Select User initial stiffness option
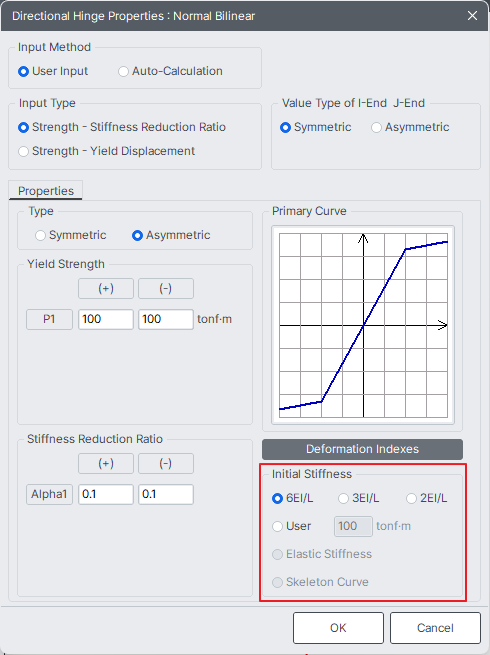Screen dimensions: 490x655 [292, 526]
